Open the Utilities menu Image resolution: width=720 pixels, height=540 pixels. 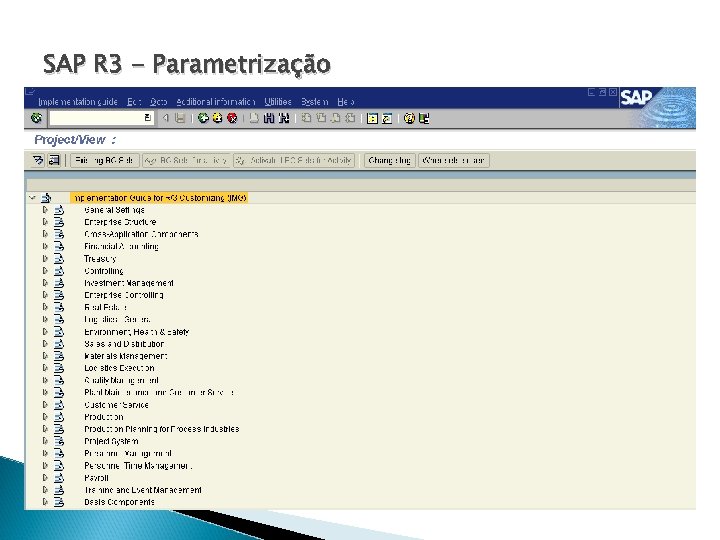point(278,101)
